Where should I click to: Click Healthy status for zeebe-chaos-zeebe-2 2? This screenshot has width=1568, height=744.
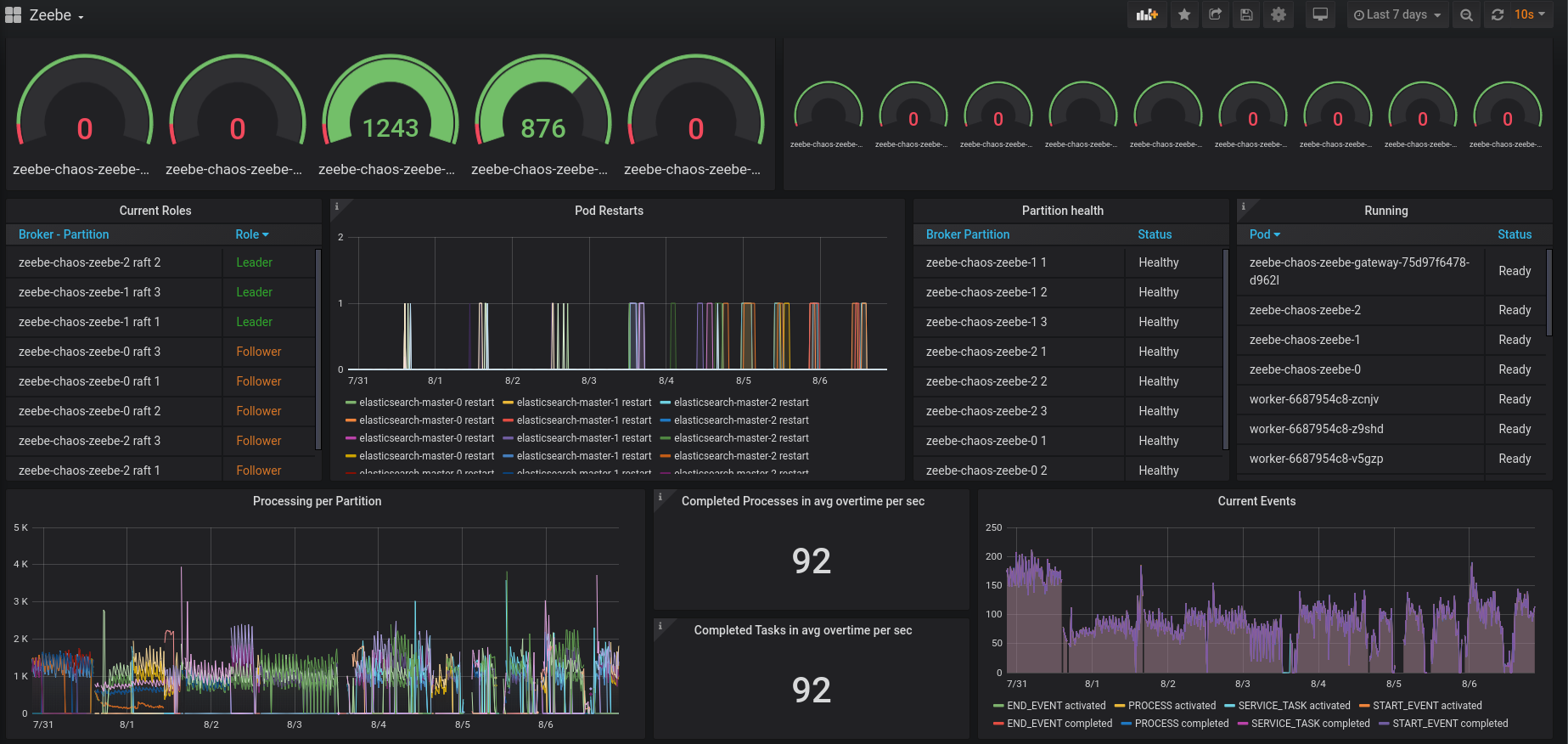[x=1174, y=381]
